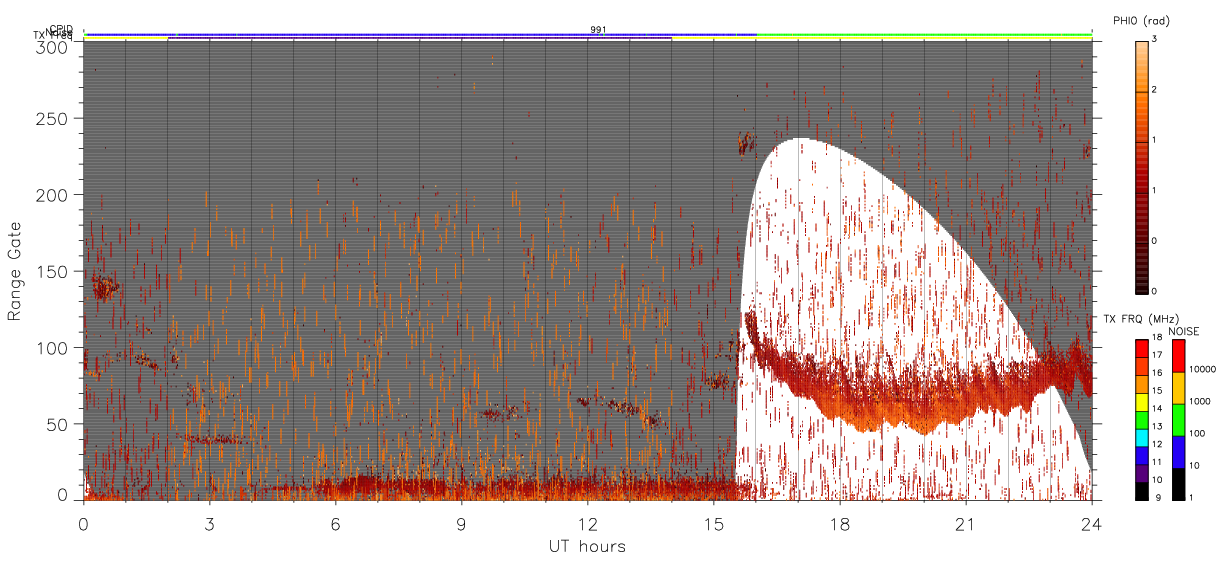Click the black 9–10 MHz TX FRQ swatch

point(1142,491)
